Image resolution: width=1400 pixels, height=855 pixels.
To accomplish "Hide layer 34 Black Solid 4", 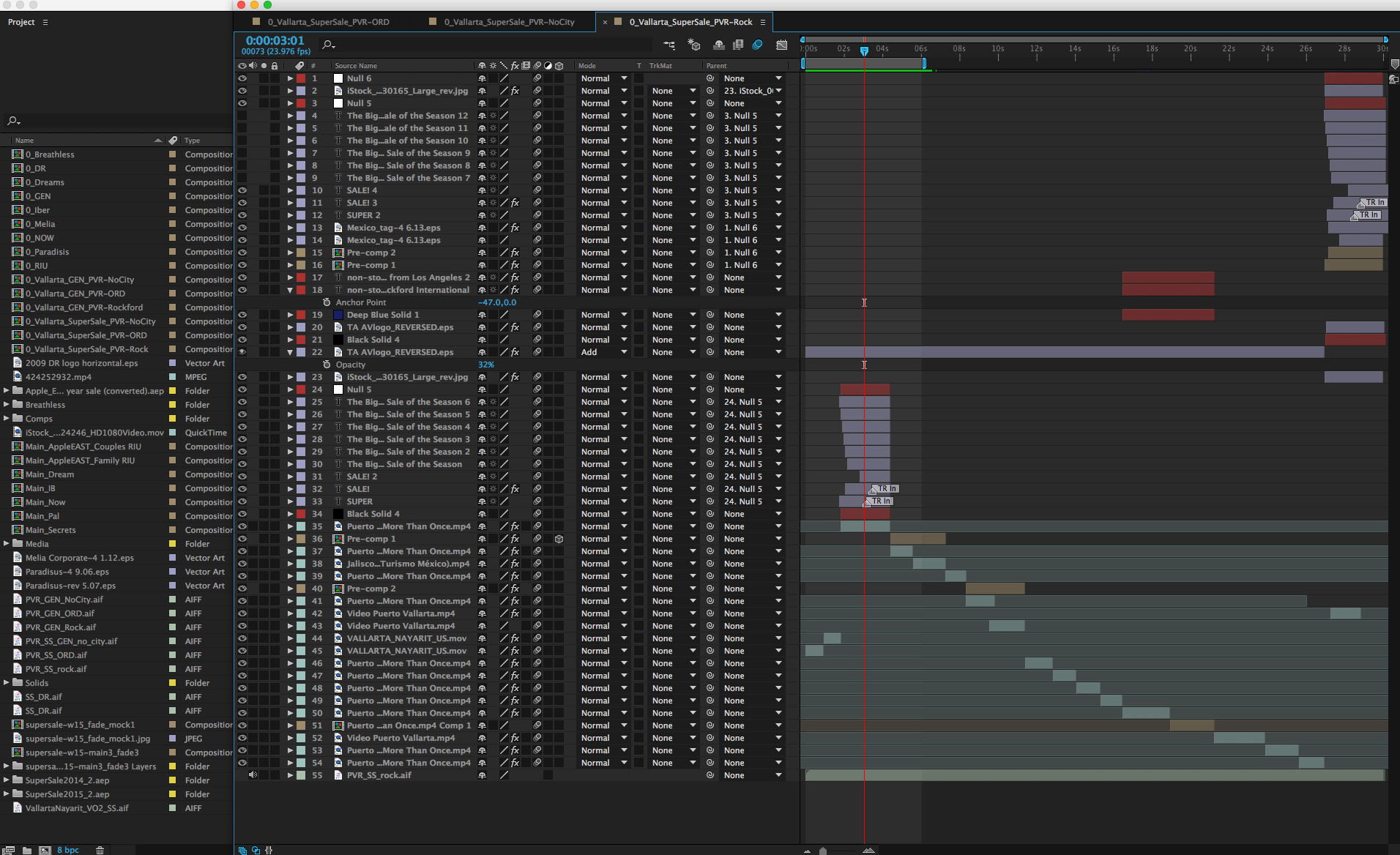I will point(242,514).
